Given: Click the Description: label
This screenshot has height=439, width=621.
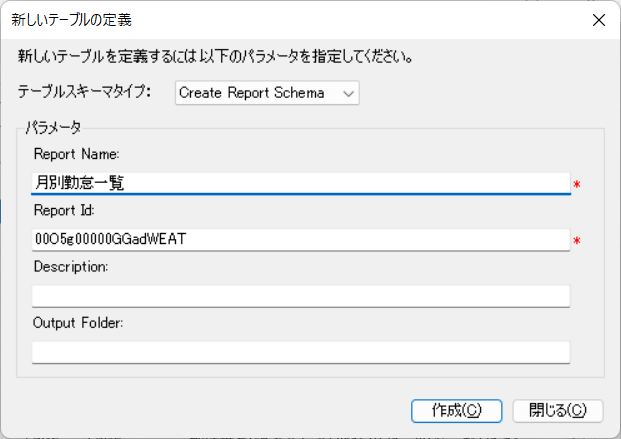Looking at the screenshot, I should [x=71, y=267].
